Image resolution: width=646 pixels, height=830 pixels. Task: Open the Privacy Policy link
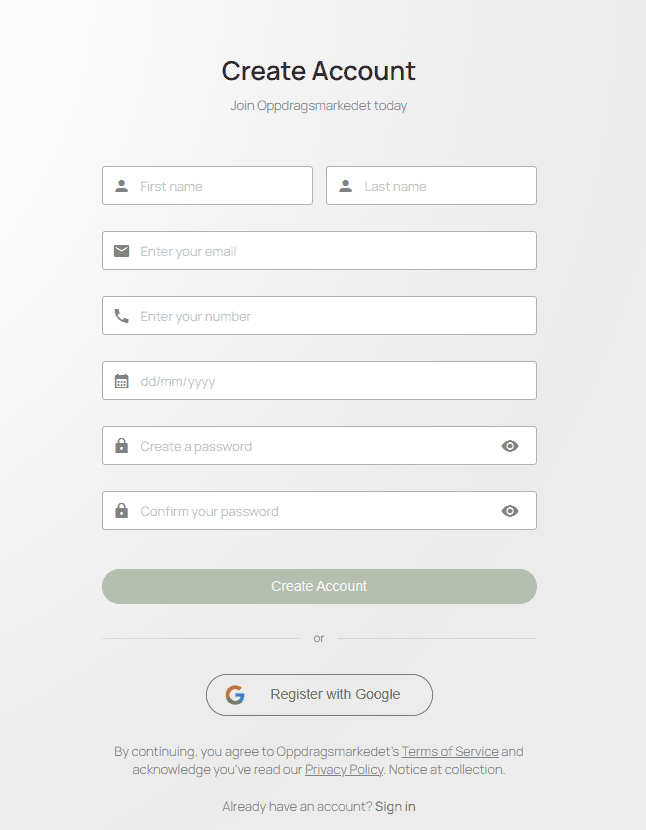coord(344,769)
